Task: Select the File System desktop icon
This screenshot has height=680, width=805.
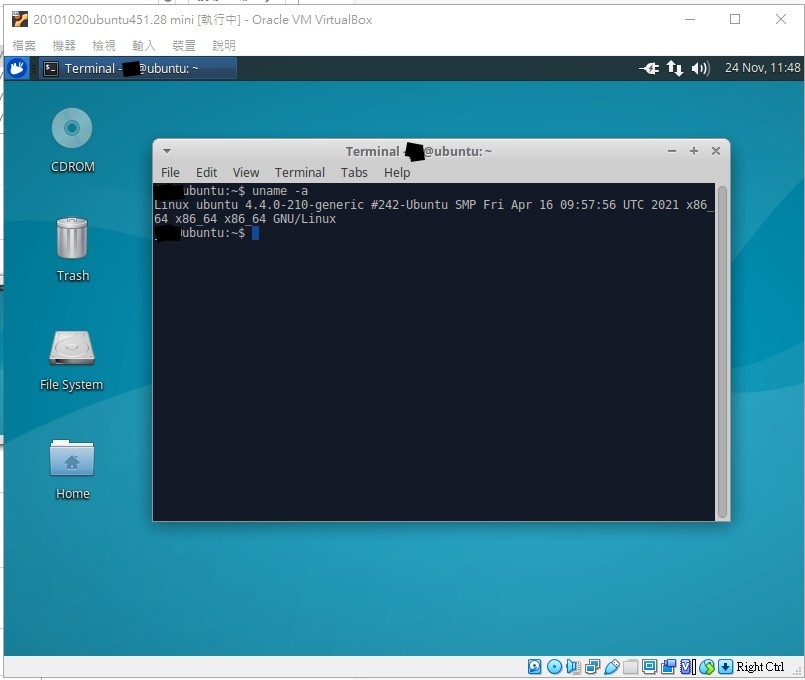Action: pyautogui.click(x=72, y=348)
